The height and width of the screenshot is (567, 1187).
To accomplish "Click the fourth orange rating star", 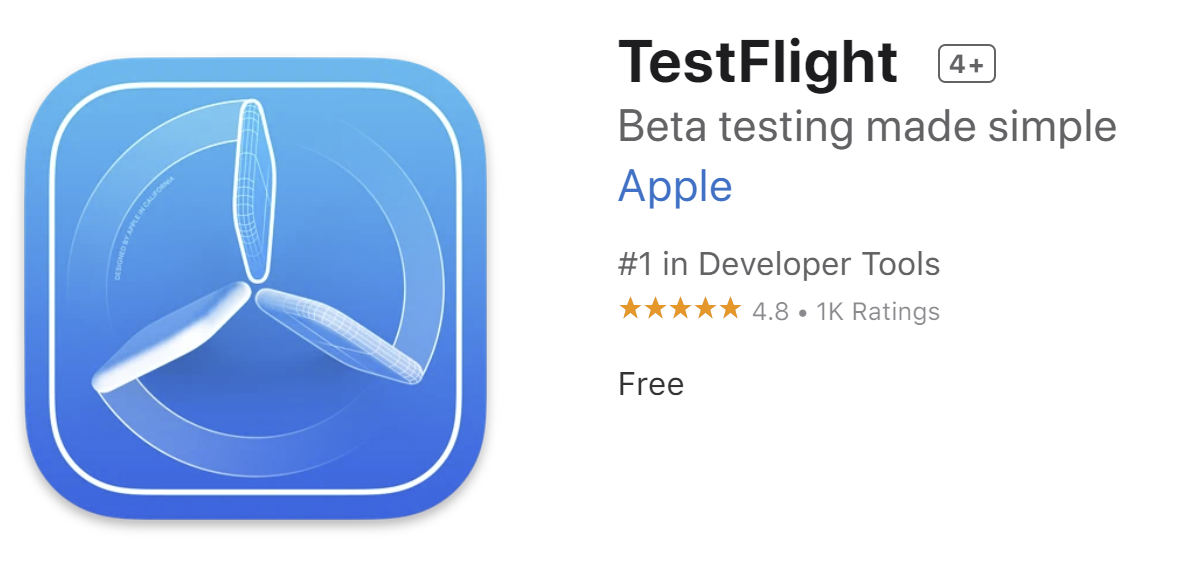I will [x=705, y=309].
